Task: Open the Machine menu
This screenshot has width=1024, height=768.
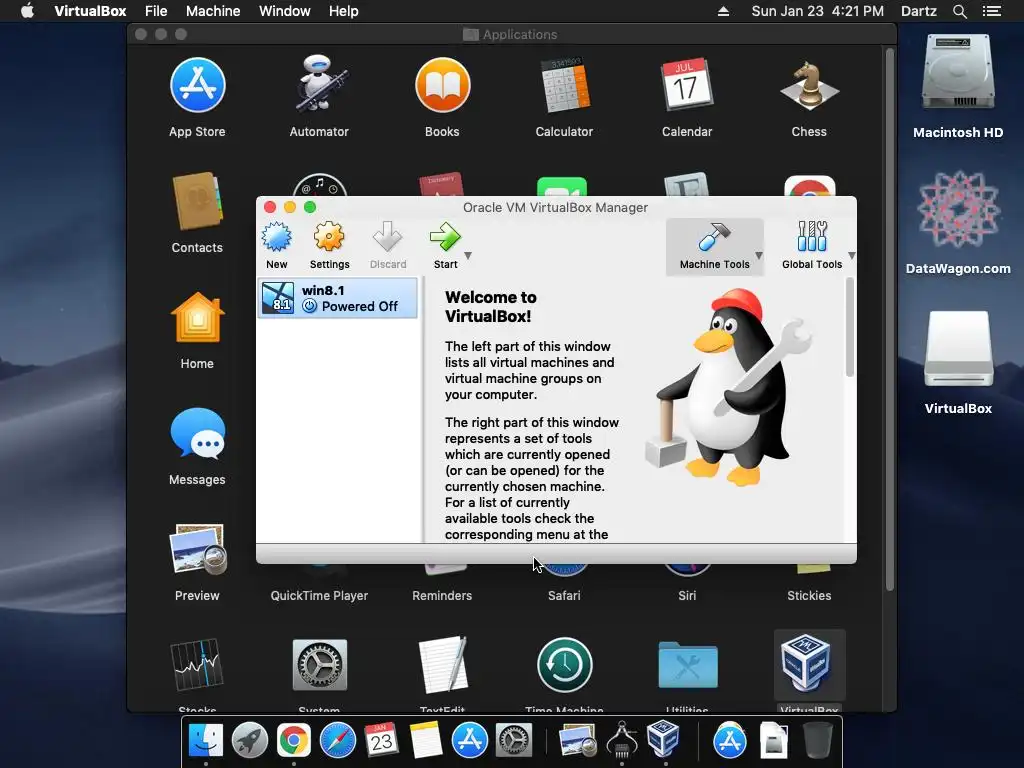Action: click(213, 11)
